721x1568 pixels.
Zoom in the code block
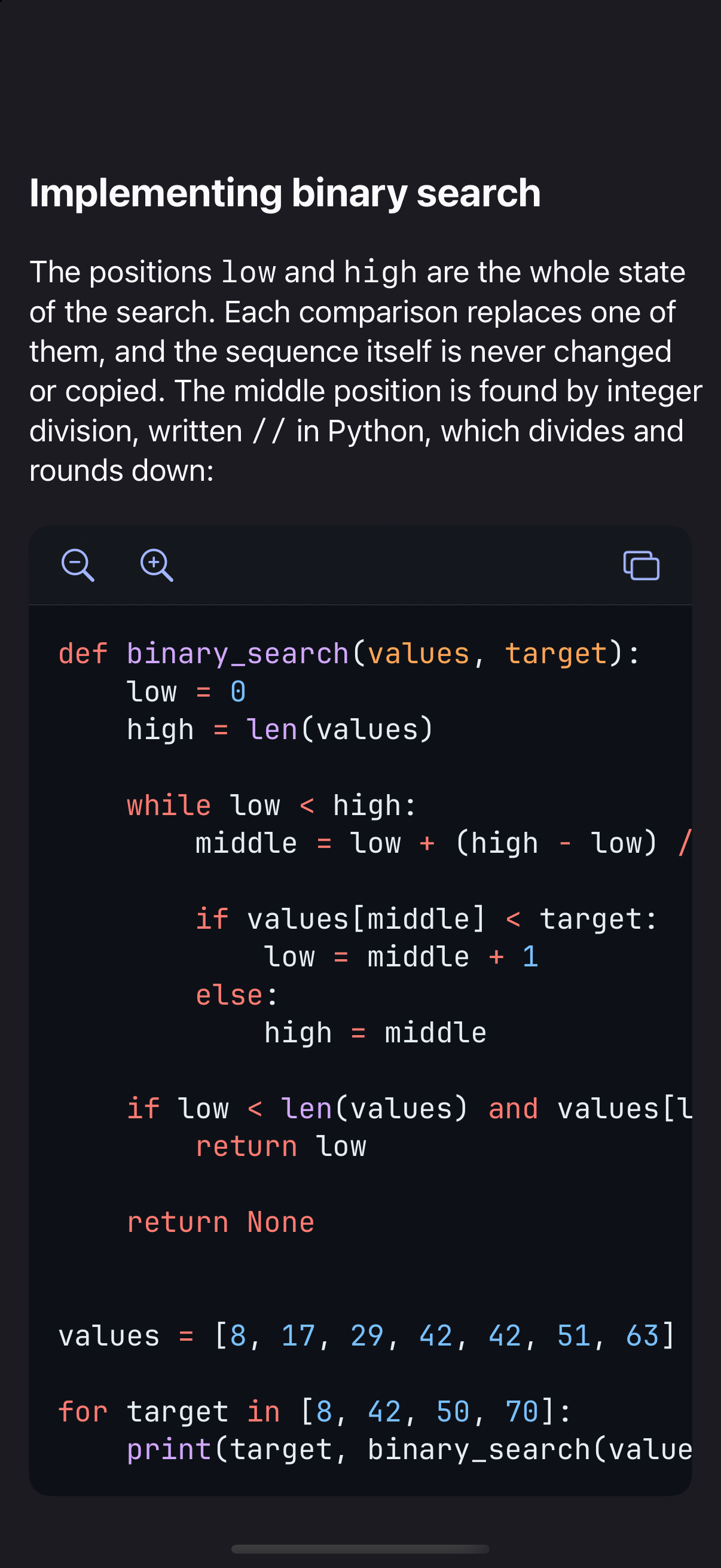click(157, 566)
